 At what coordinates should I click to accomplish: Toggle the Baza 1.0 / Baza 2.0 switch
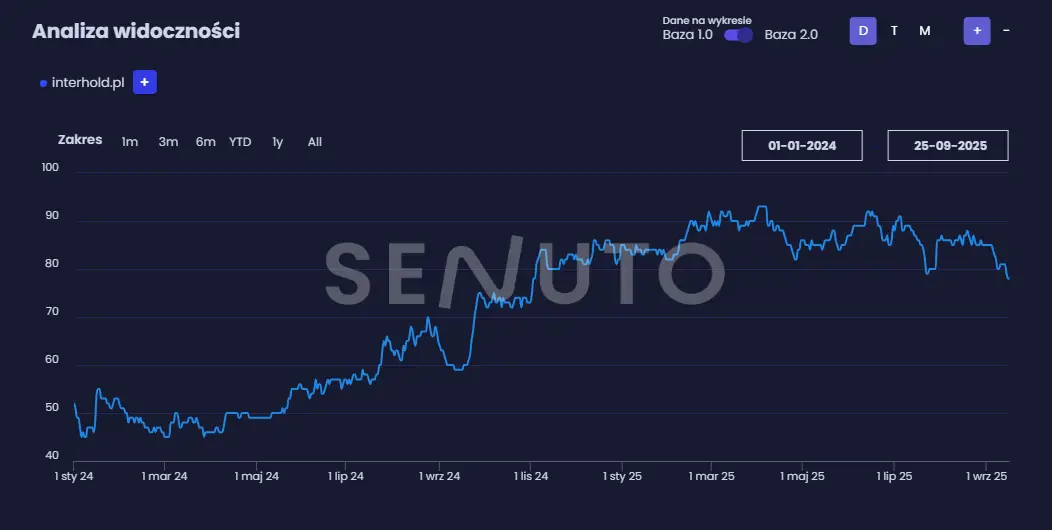coord(739,35)
